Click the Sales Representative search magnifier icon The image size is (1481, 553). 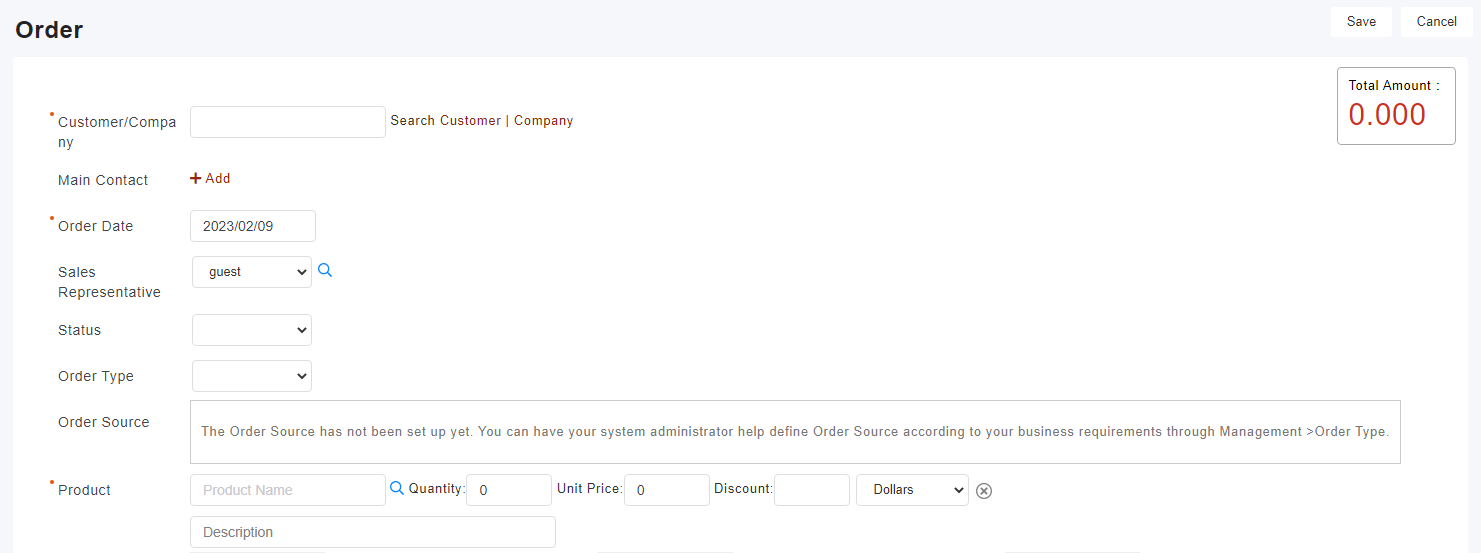click(325, 270)
